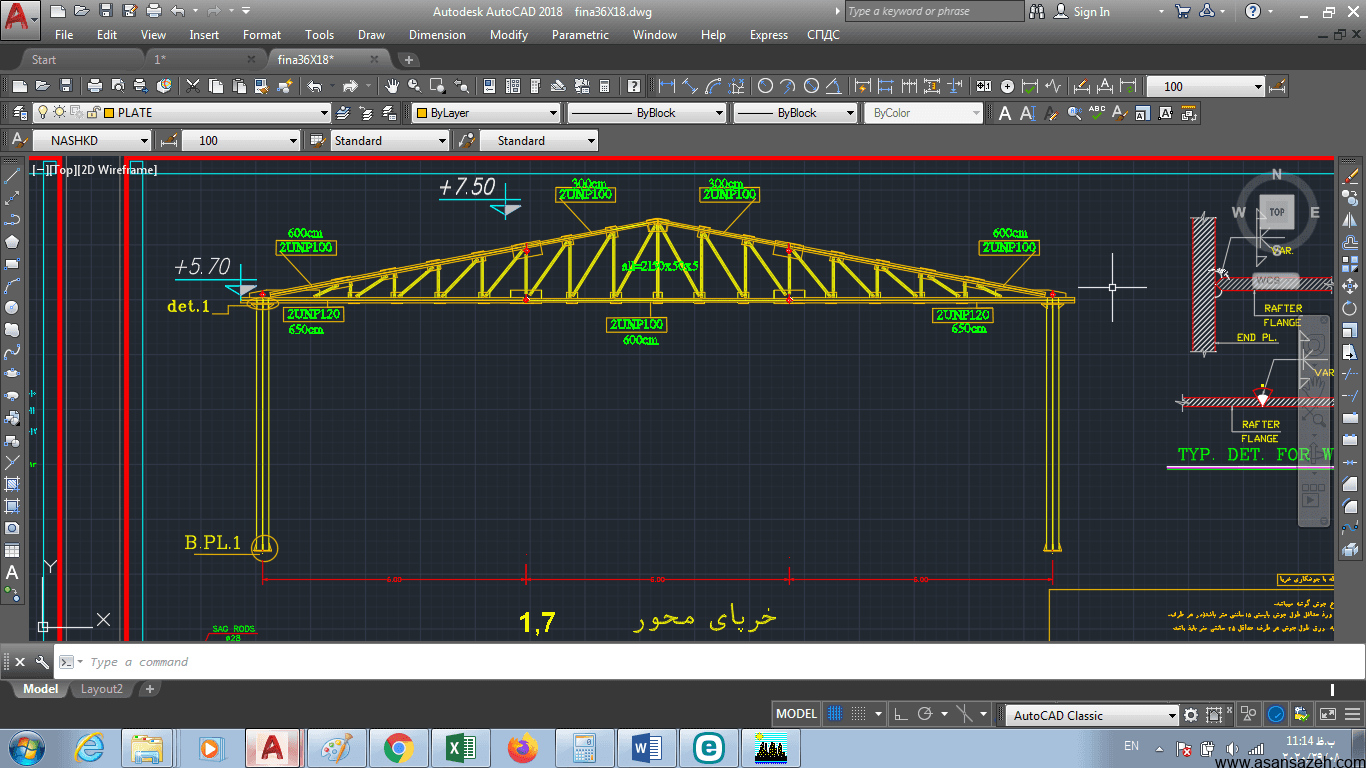
Task: Toggle the drawing grid display
Action: 836,714
